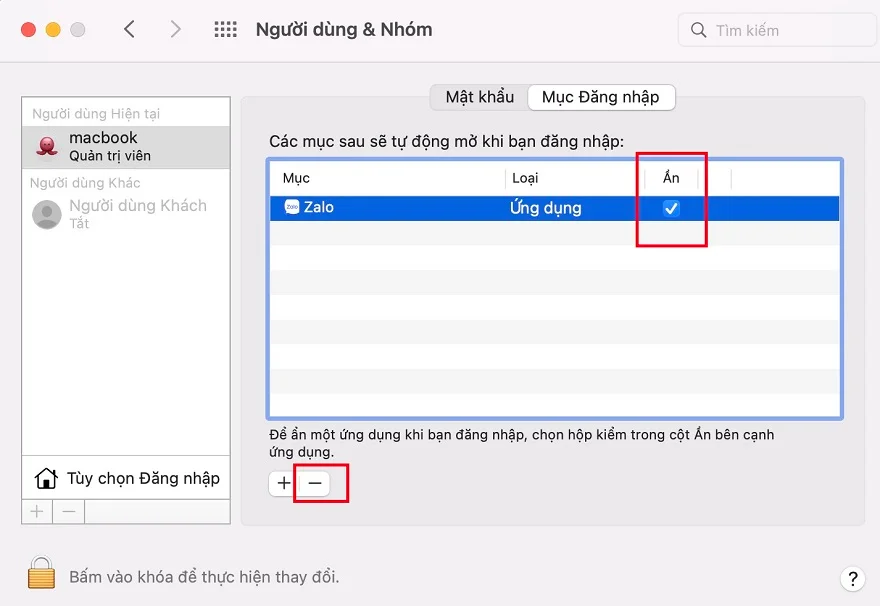The height and width of the screenshot is (606, 880).
Task: Toggle hidden status of the Zalo login item
Action: coord(671,208)
